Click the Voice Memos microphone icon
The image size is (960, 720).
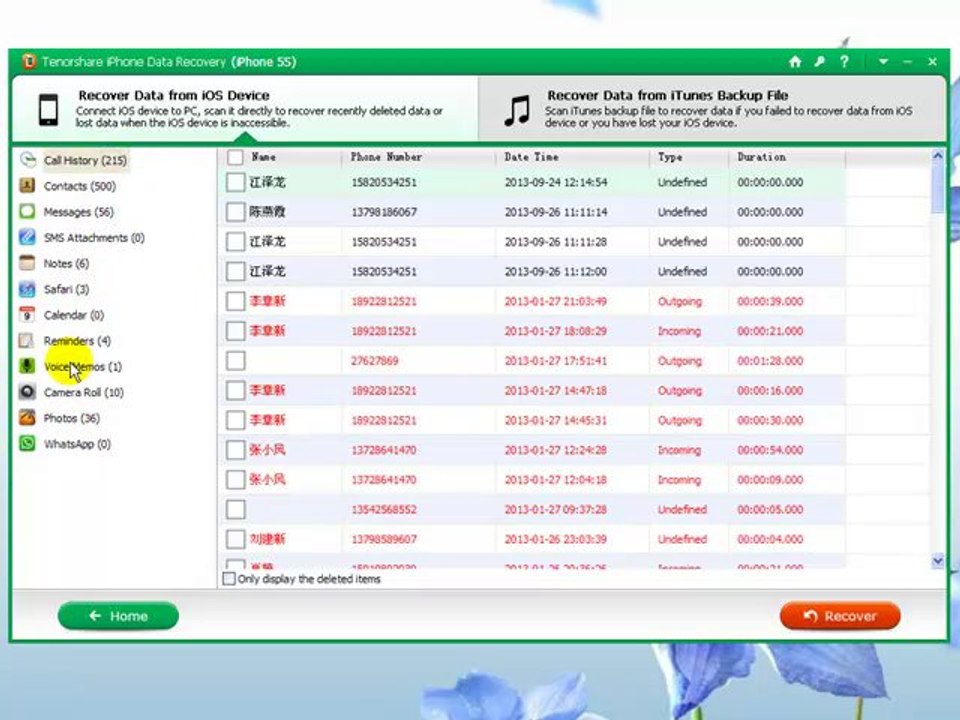(x=27, y=366)
